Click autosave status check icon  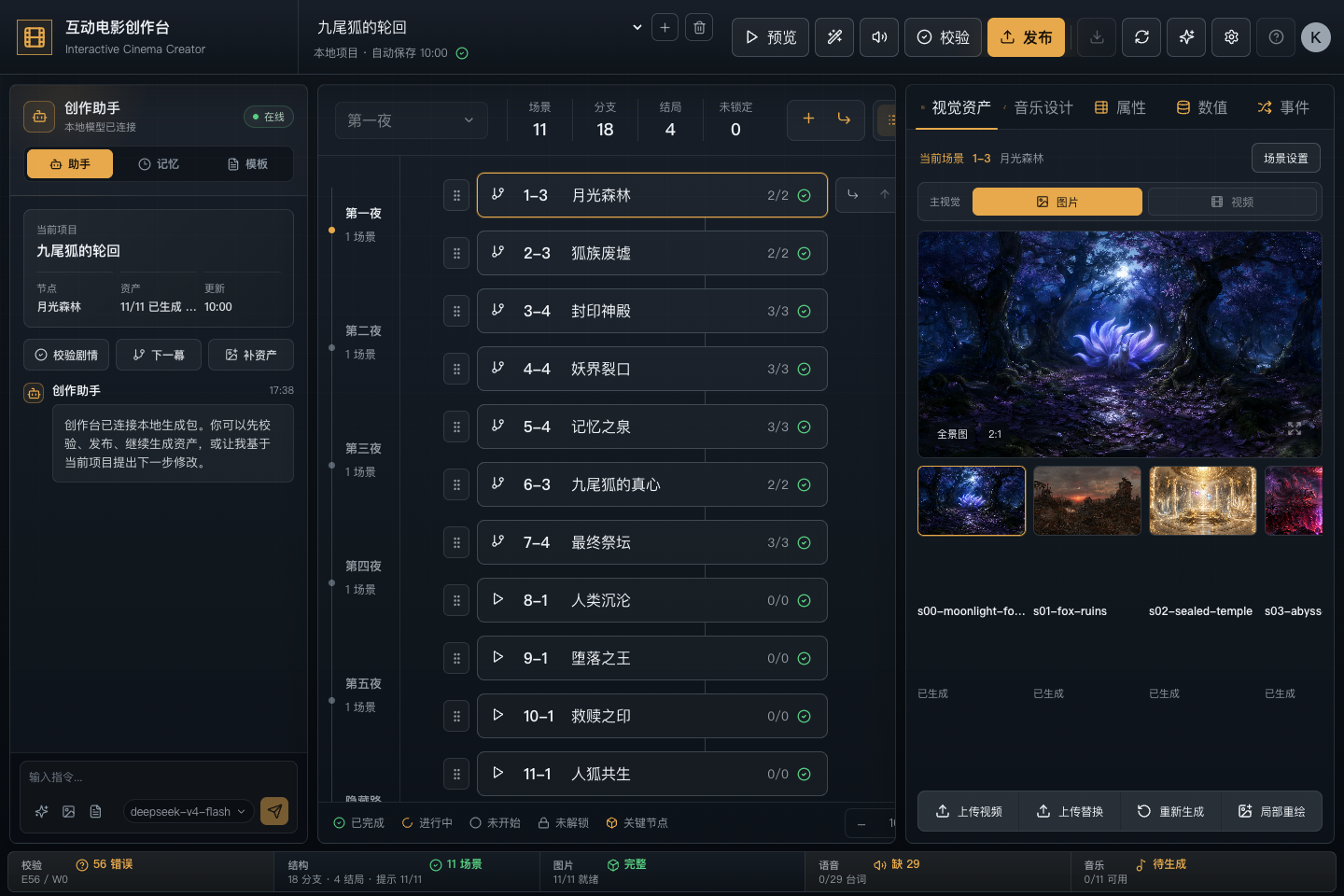pyautogui.click(x=462, y=53)
